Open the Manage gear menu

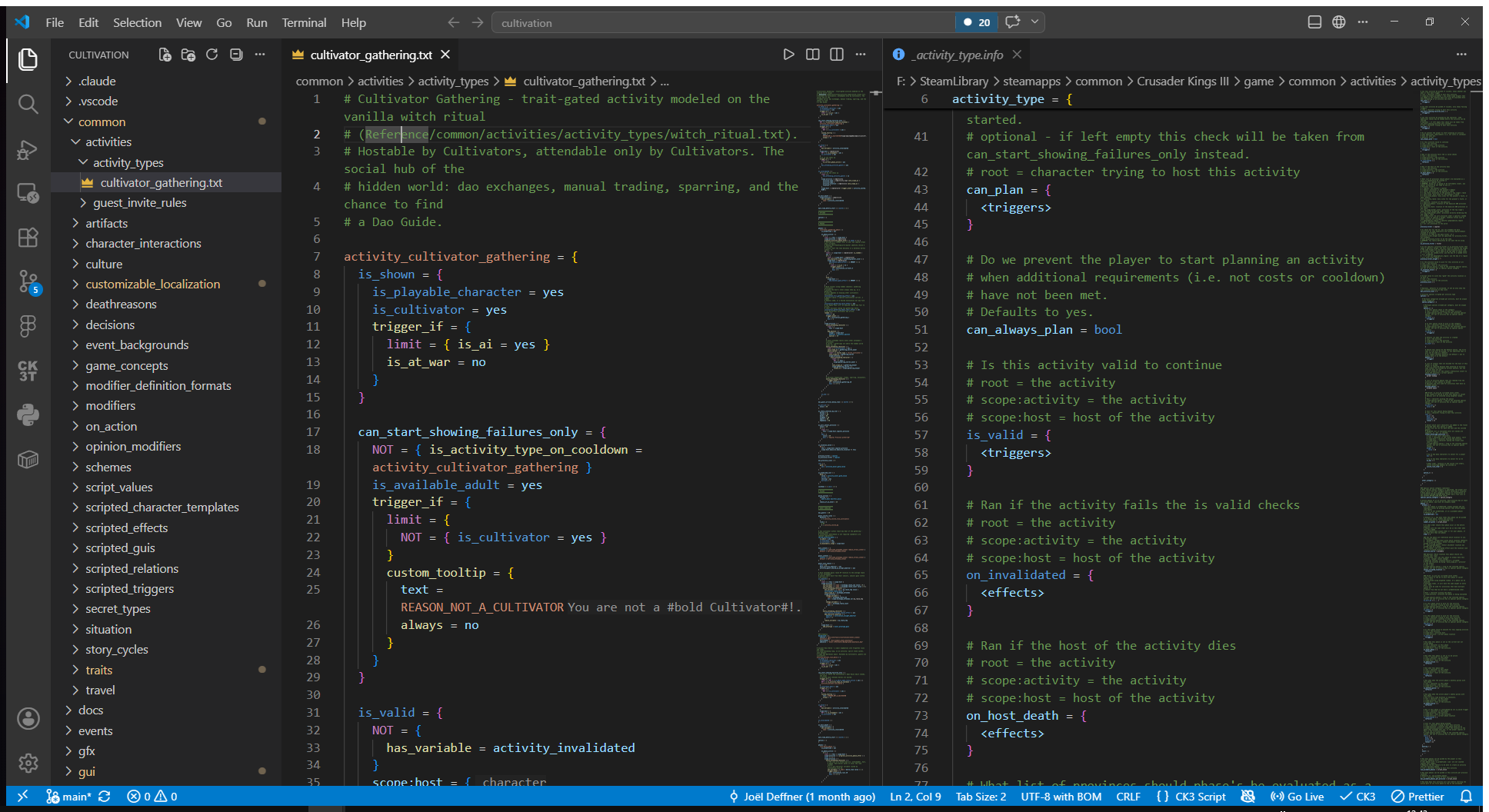click(28, 763)
